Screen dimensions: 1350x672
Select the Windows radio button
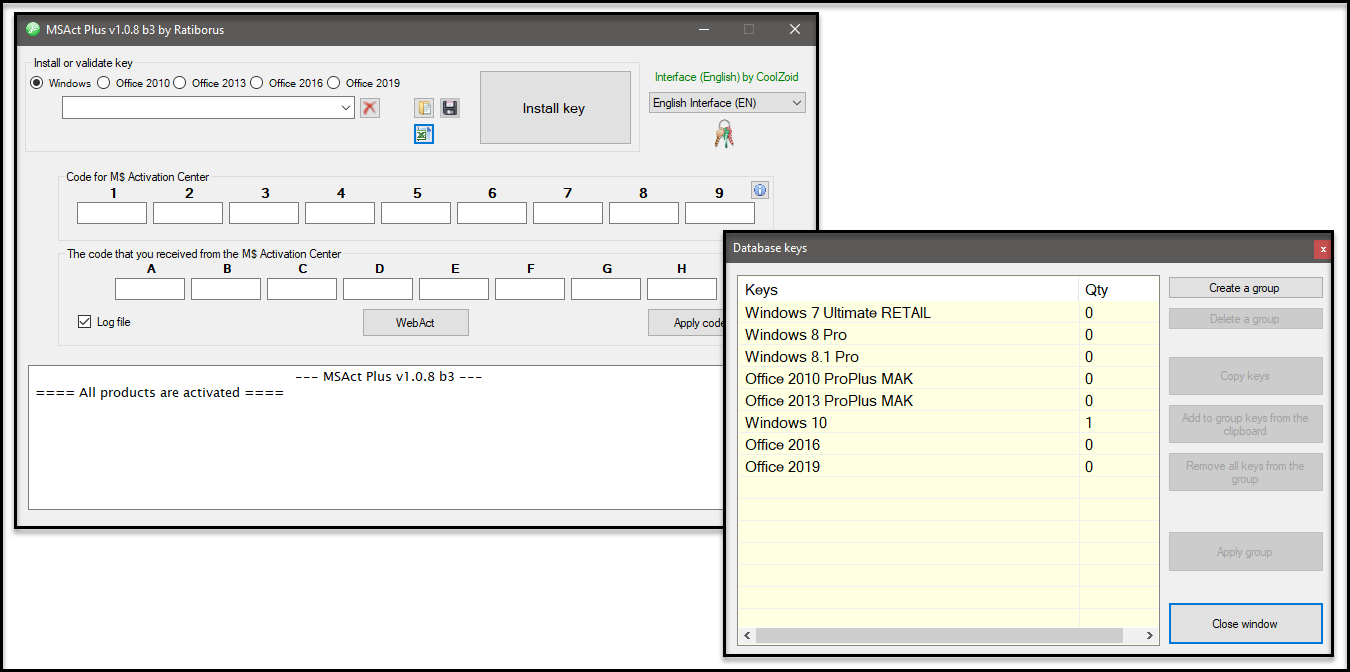click(x=37, y=83)
